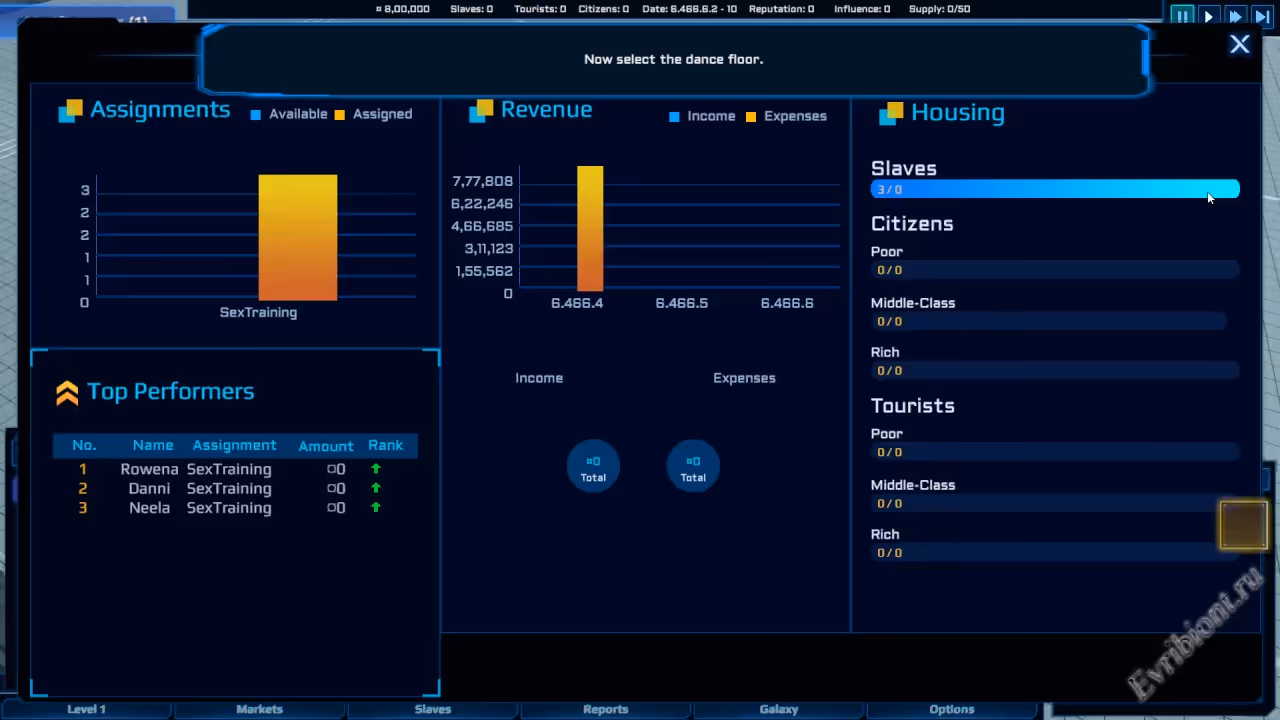Open the Galaxy tab
Screen dimensions: 1280x720
click(778, 709)
